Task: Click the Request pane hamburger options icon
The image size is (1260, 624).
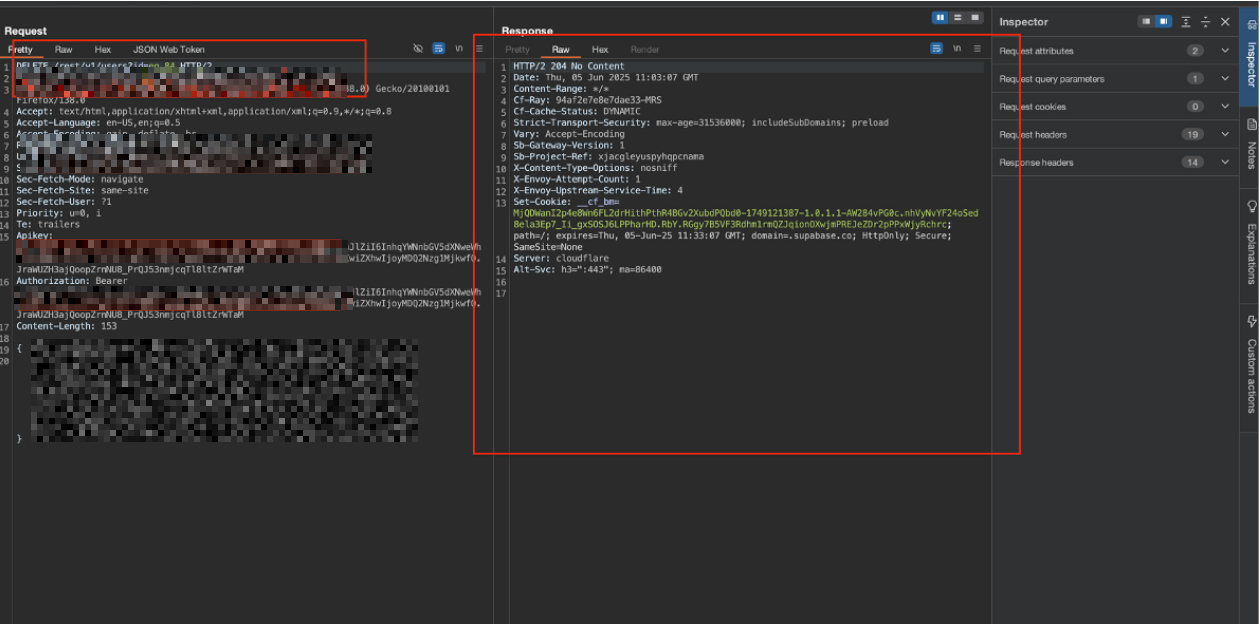Action: pos(479,48)
